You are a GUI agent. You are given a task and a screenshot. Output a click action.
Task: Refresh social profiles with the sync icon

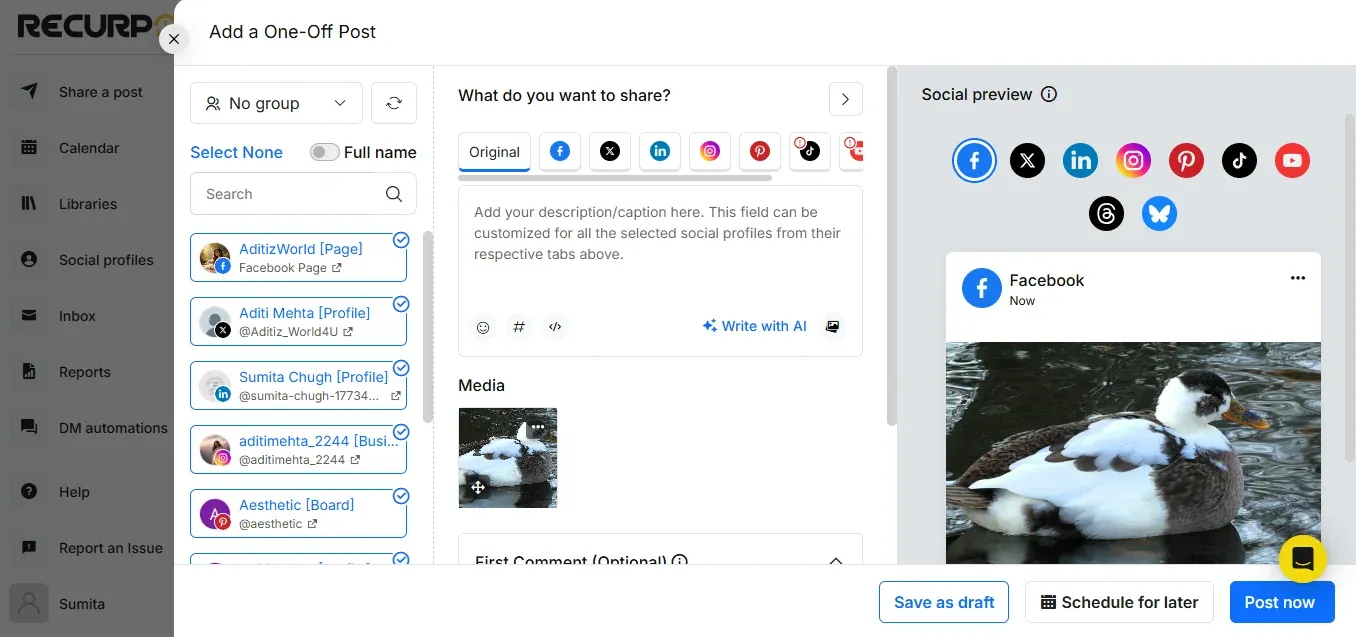(x=394, y=103)
